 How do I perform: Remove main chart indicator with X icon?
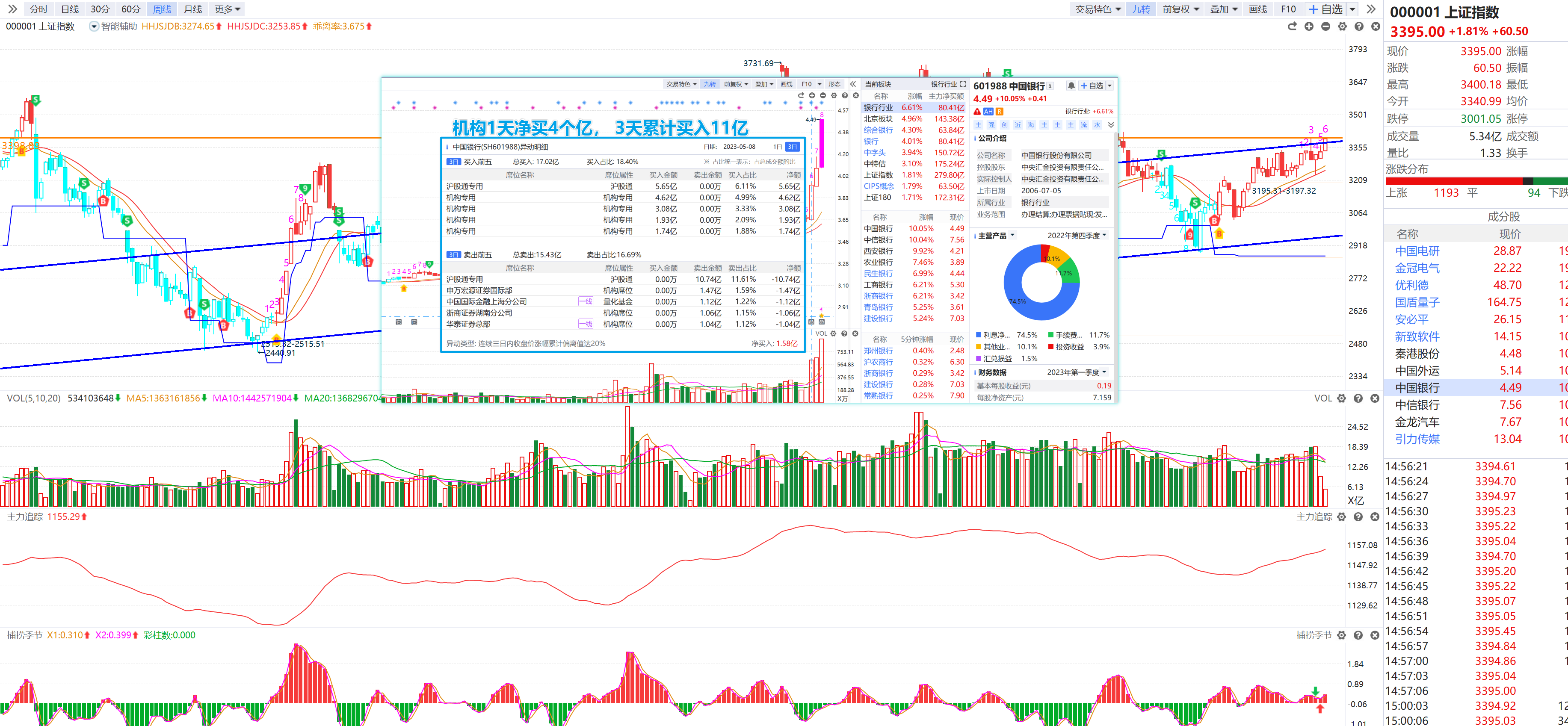click(x=1375, y=26)
